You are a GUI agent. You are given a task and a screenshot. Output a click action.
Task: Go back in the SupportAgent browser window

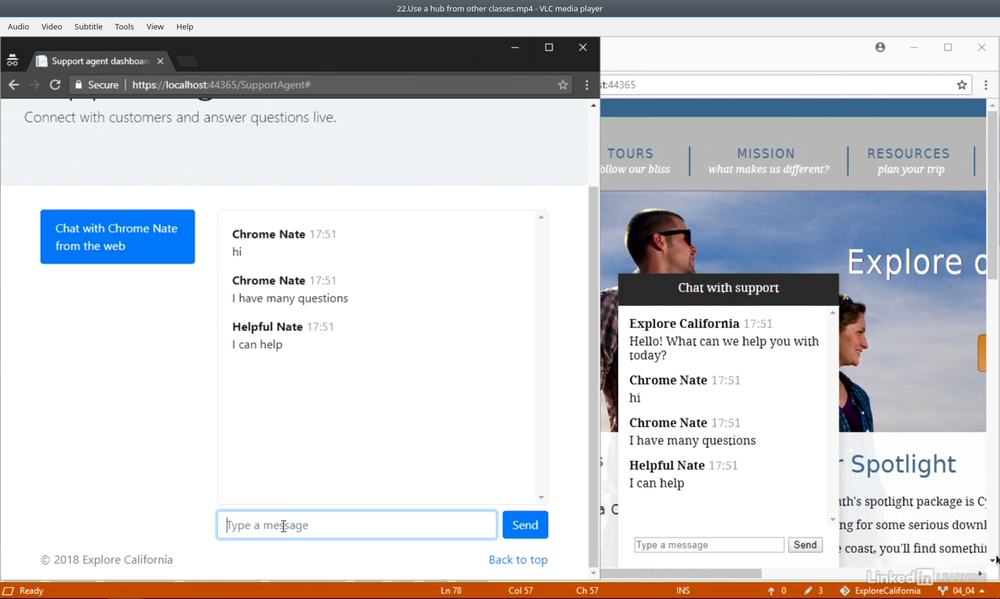(x=14, y=85)
